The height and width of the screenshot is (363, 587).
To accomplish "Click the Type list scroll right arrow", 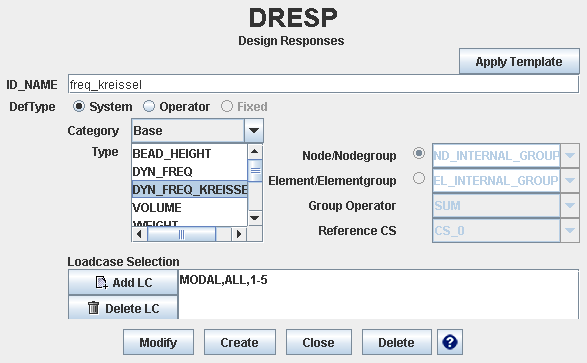I will click(x=239, y=234).
